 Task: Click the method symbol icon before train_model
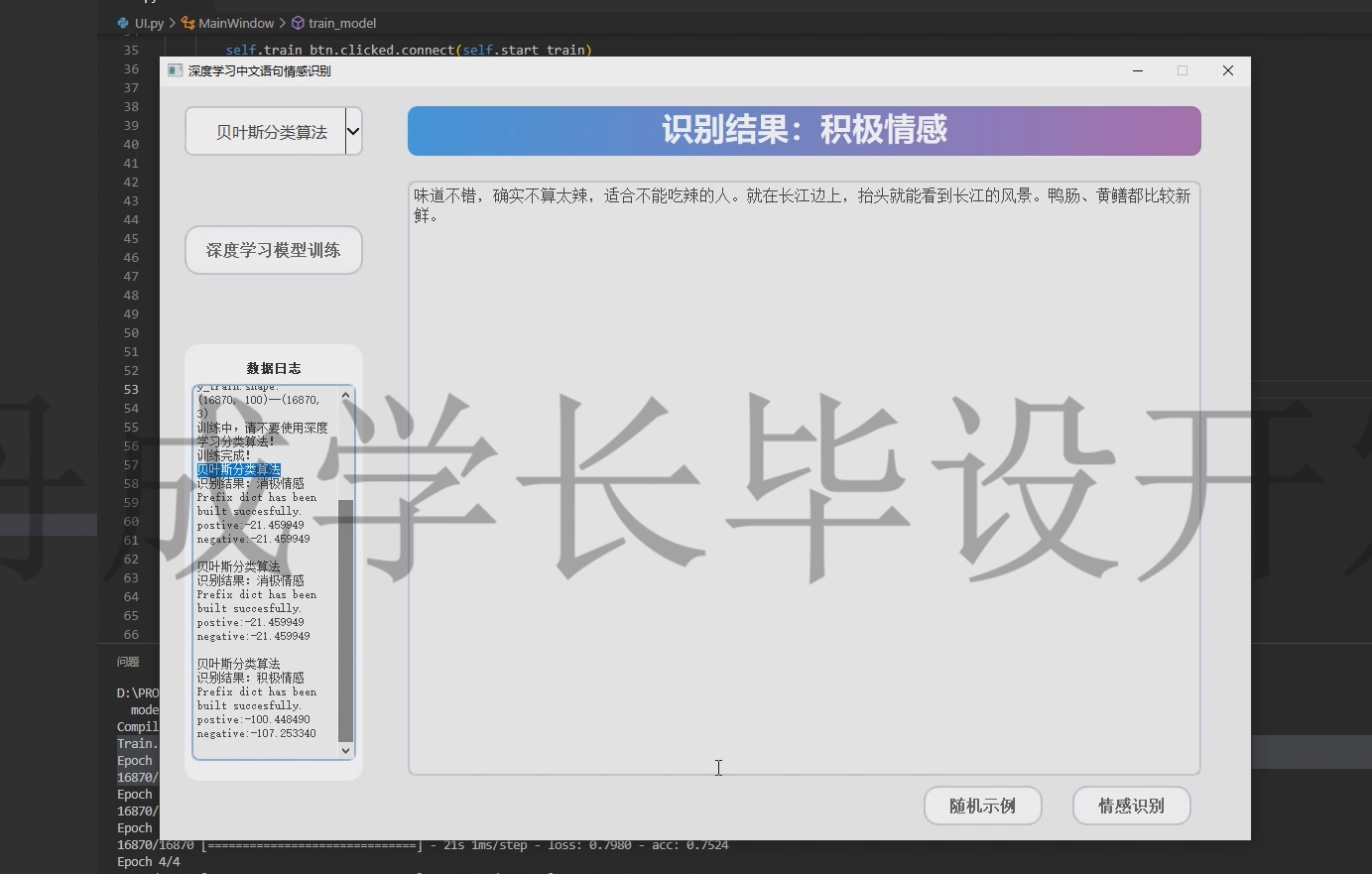(298, 23)
